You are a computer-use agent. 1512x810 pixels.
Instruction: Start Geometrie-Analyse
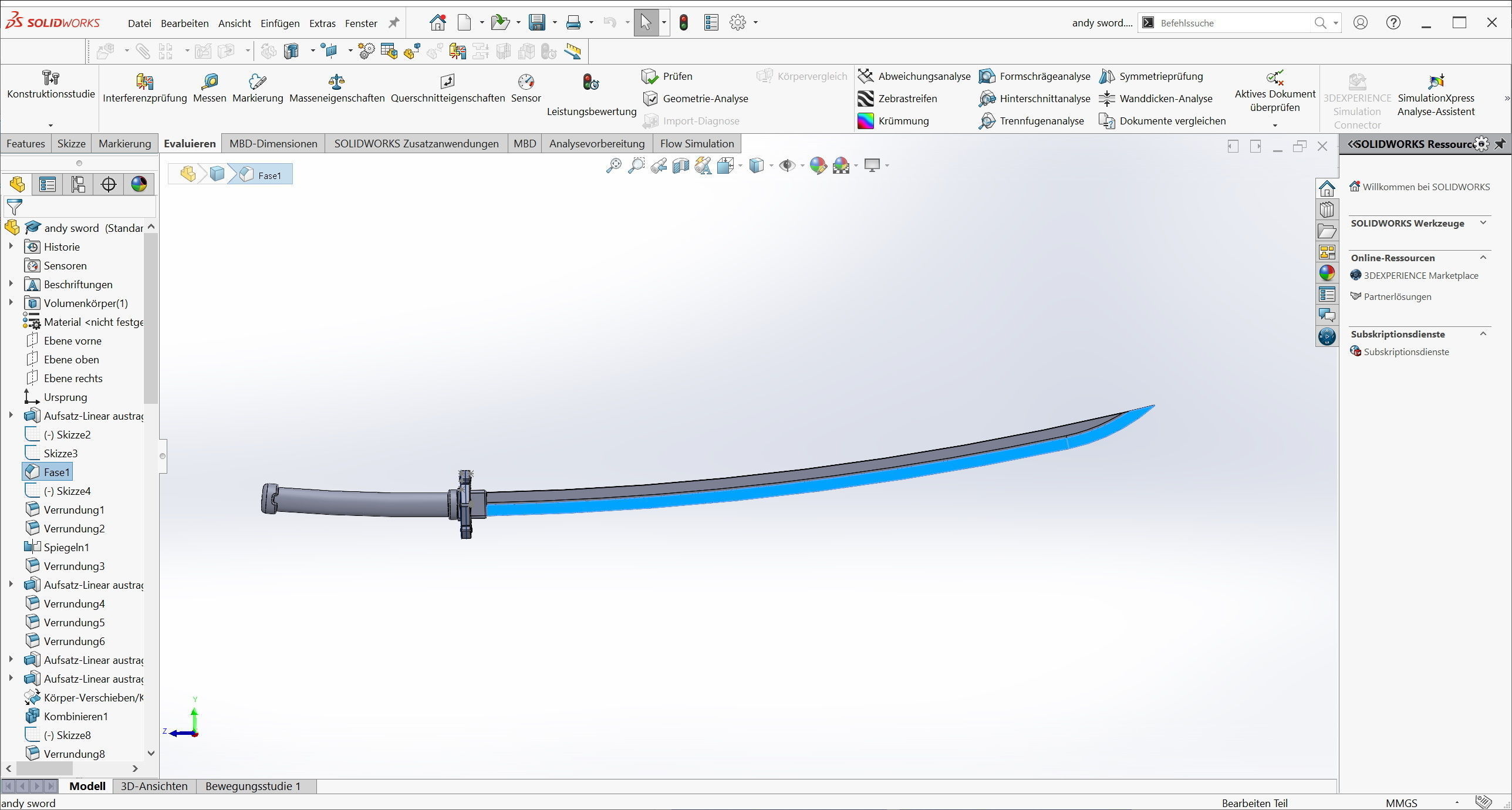click(696, 99)
